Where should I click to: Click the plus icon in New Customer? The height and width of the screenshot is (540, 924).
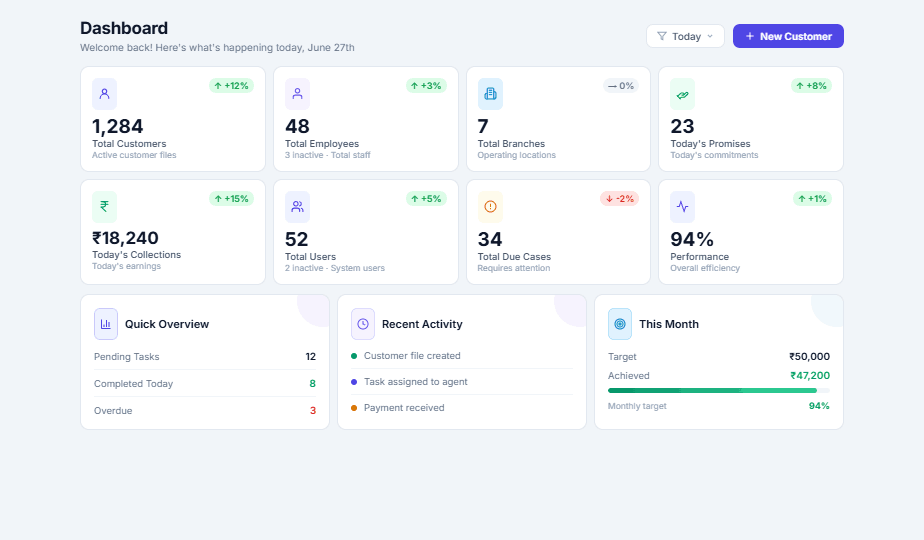(x=750, y=36)
